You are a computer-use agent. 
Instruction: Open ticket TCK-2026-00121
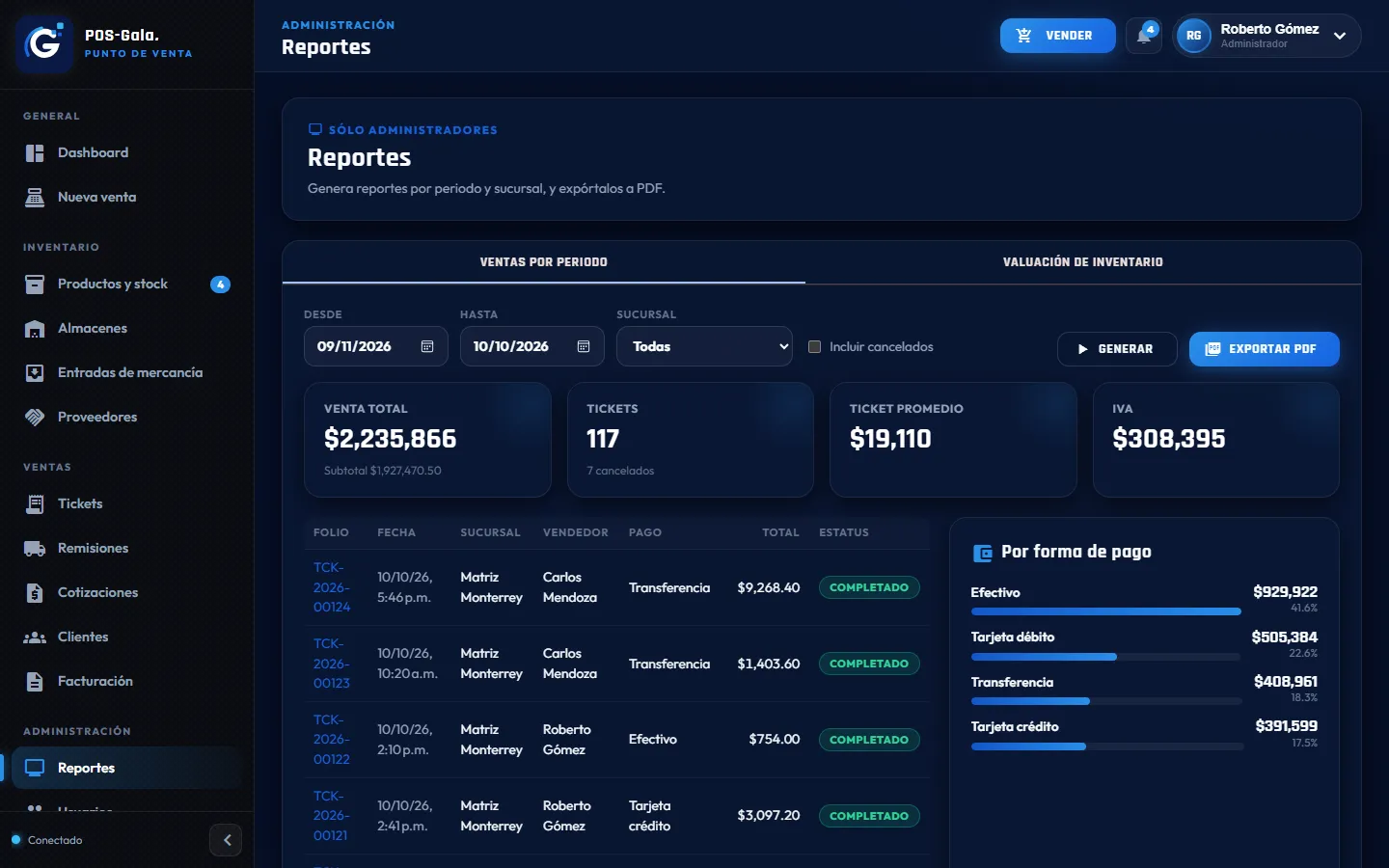pyautogui.click(x=332, y=816)
